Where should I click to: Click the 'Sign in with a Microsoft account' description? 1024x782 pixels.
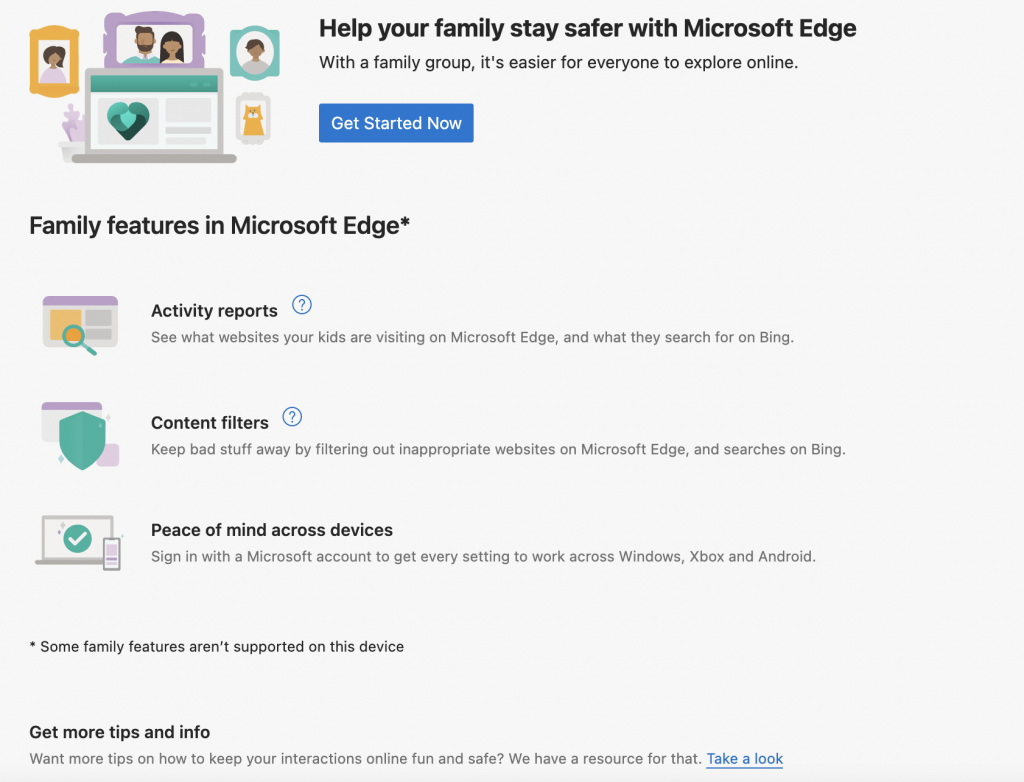pos(483,557)
